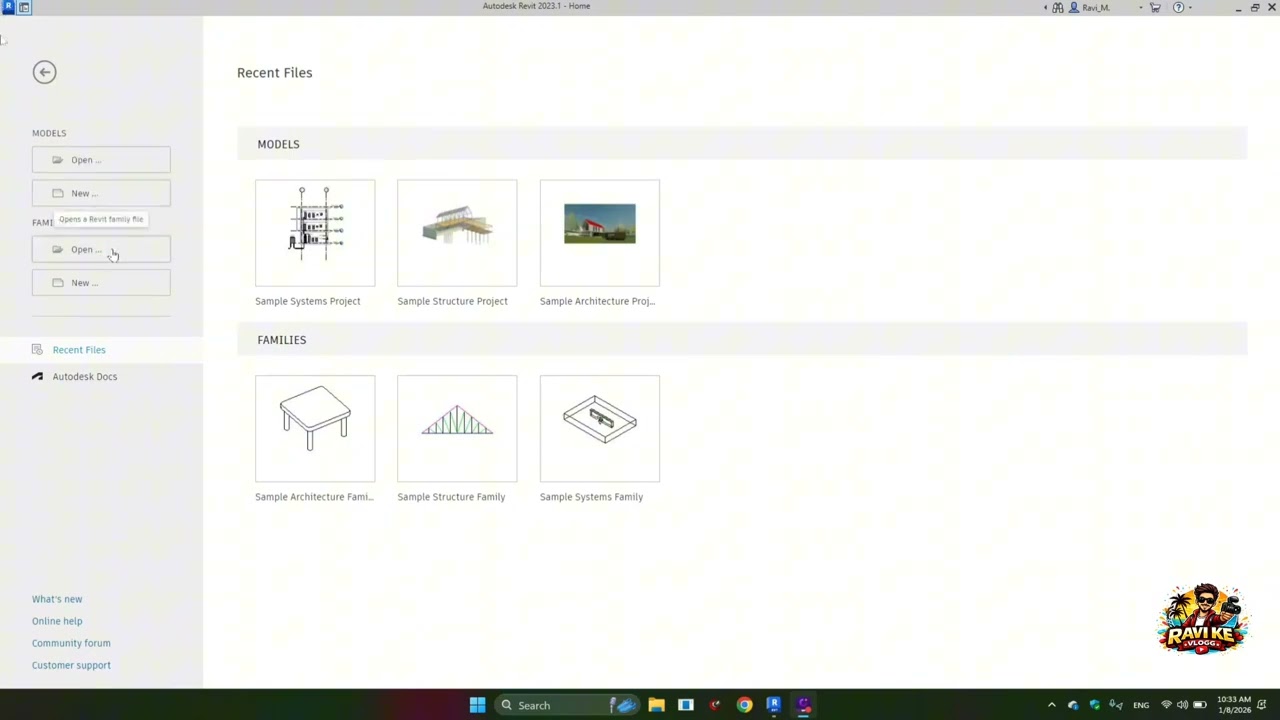Show hidden icons in system tray
This screenshot has height=720, width=1280.
click(1051, 705)
